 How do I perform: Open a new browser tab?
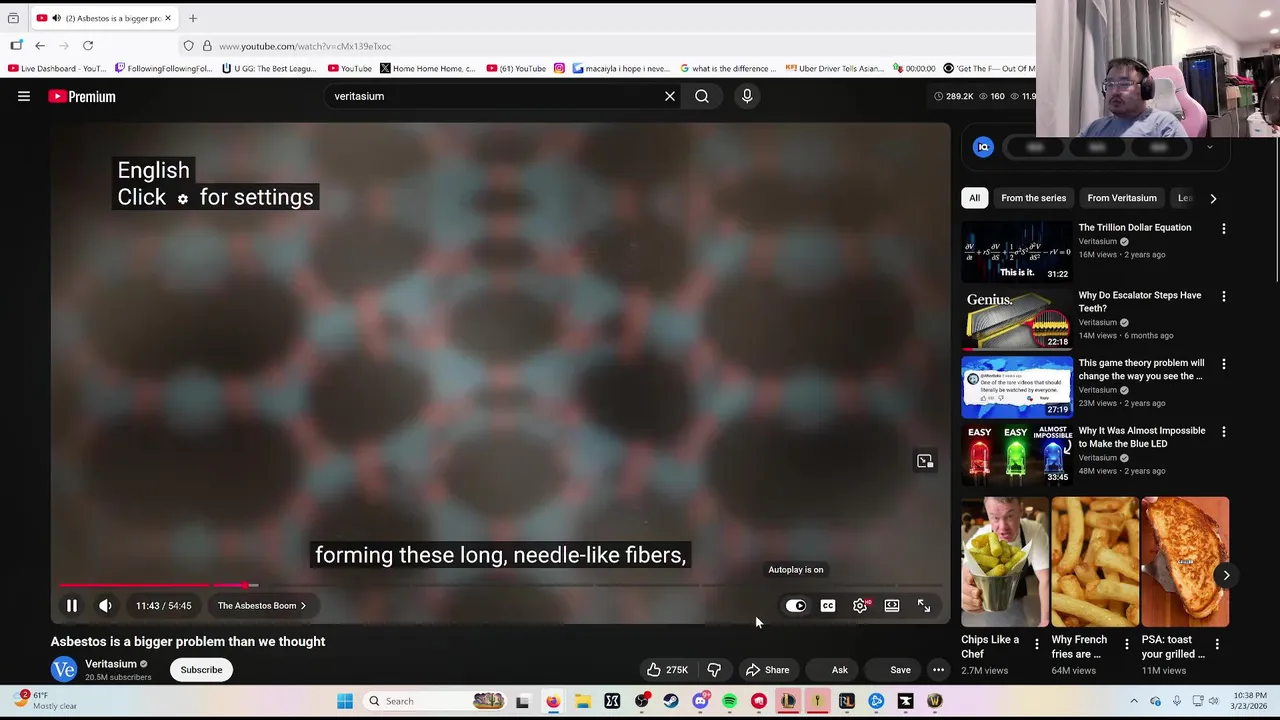point(193,18)
